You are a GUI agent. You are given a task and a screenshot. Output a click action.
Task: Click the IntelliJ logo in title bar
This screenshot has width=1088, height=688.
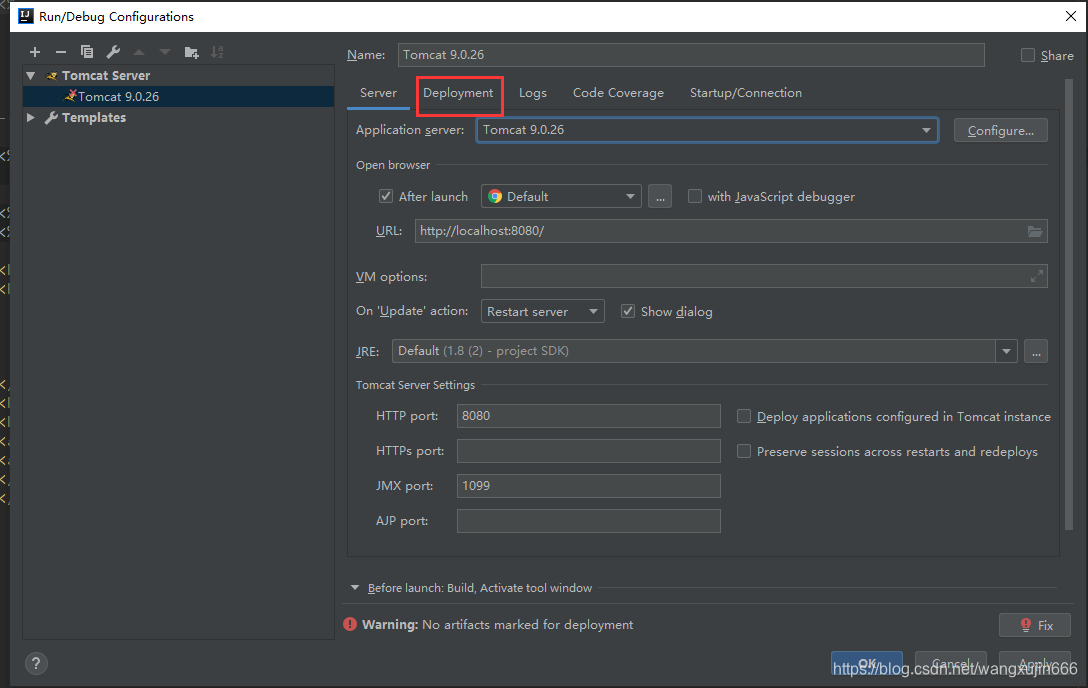(x=26, y=16)
